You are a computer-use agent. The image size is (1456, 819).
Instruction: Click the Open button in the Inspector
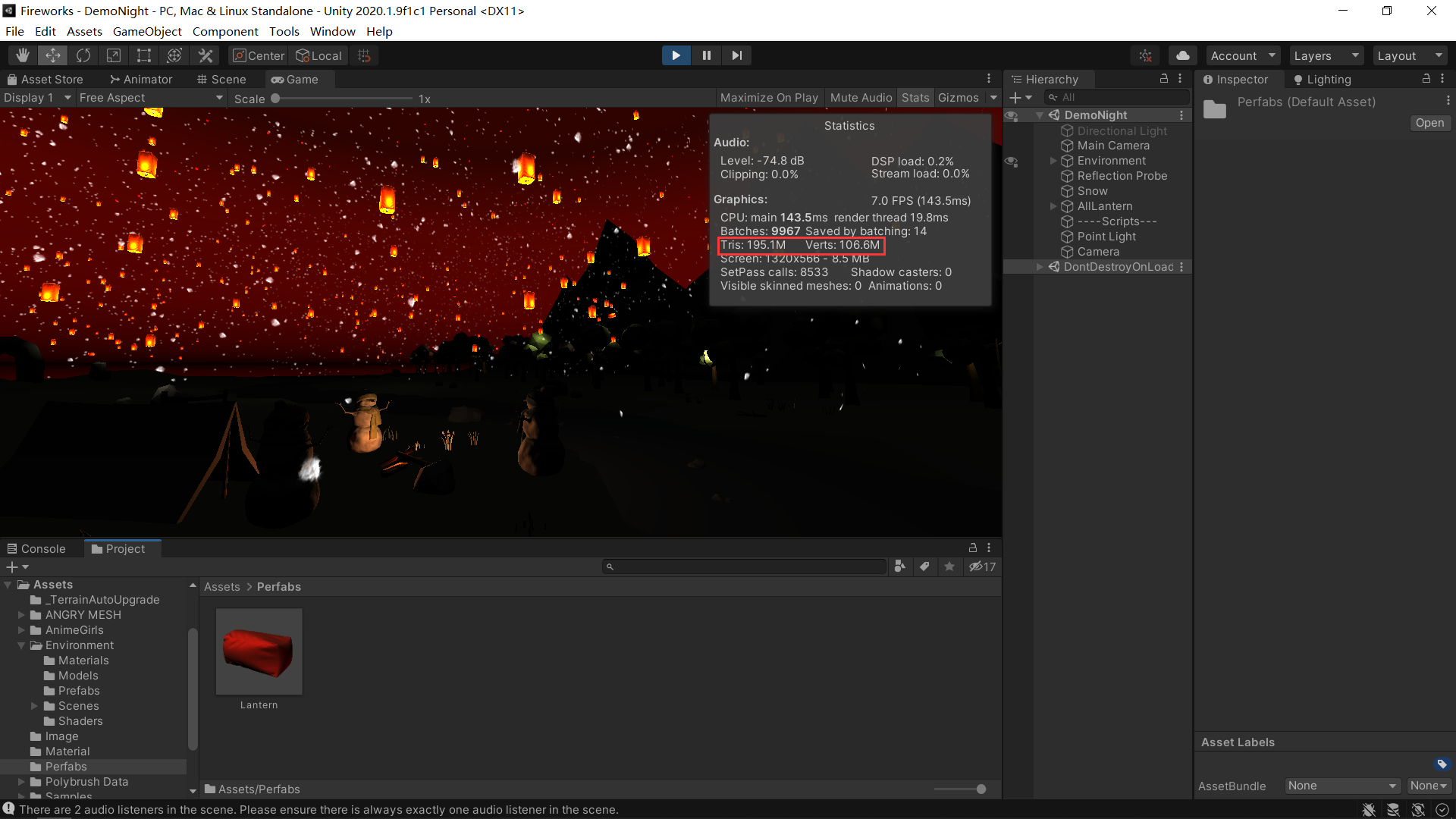click(1429, 122)
